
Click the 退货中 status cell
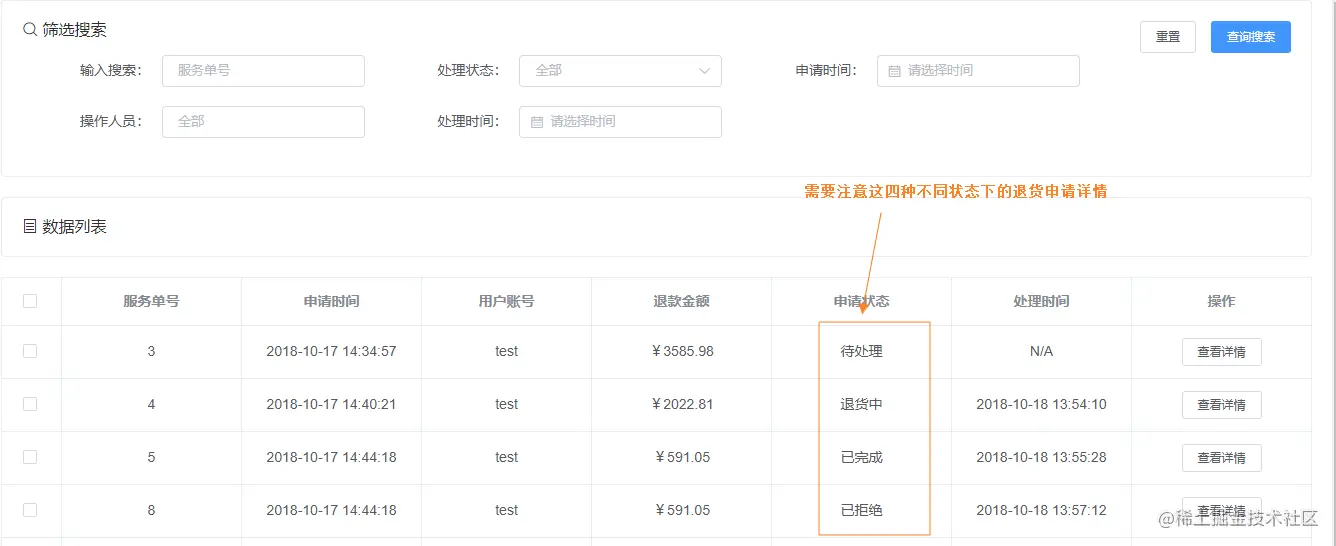[861, 405]
